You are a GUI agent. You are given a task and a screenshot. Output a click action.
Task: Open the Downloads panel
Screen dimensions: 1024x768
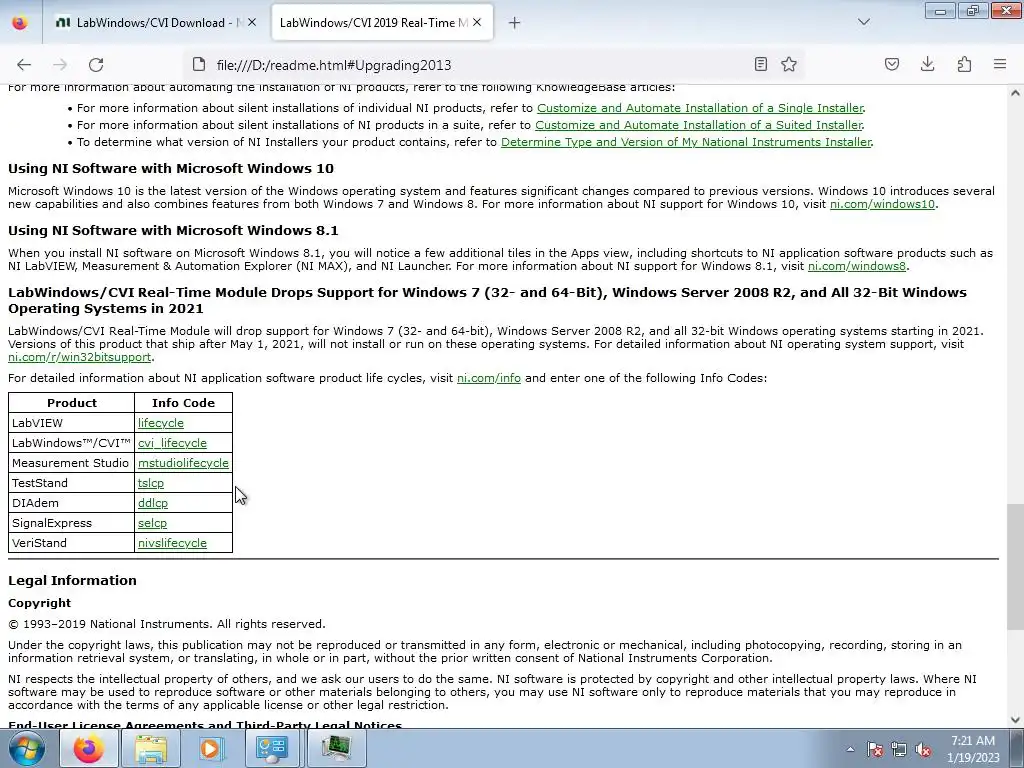point(927,64)
